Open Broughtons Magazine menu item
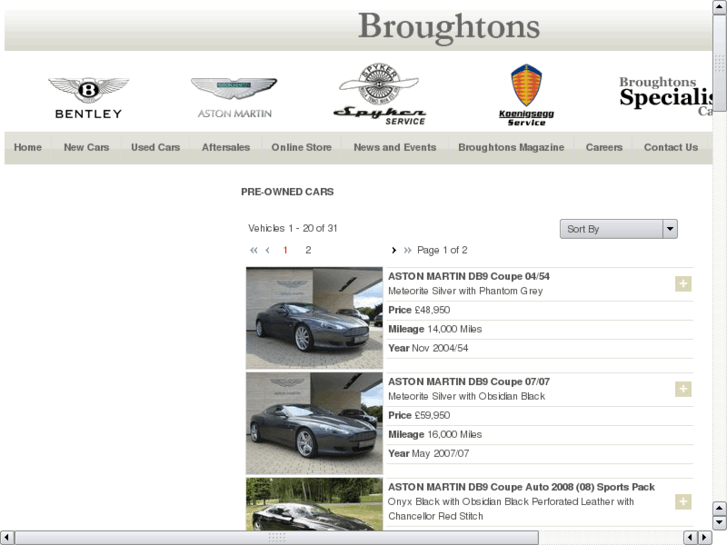727x545 pixels. coord(511,147)
